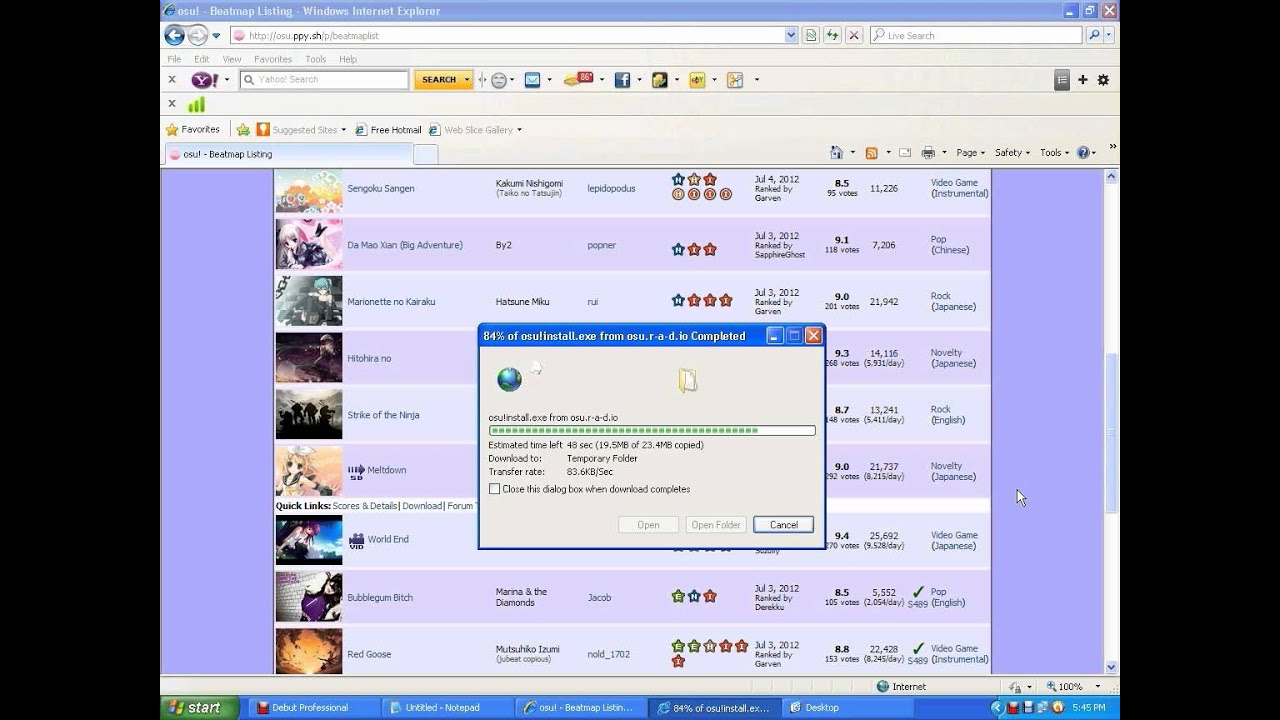Click the Windows start button
Viewport: 1280px width, 720px height.
pyautogui.click(x=199, y=707)
